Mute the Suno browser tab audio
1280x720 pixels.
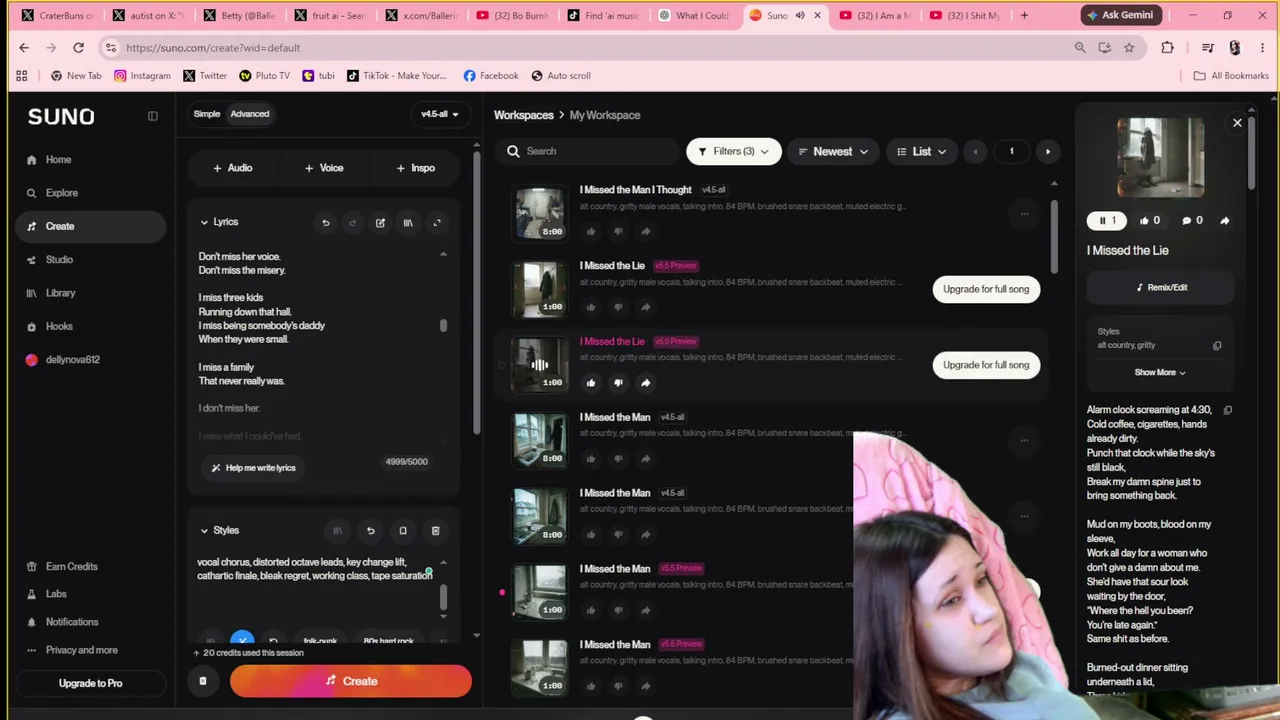click(800, 16)
